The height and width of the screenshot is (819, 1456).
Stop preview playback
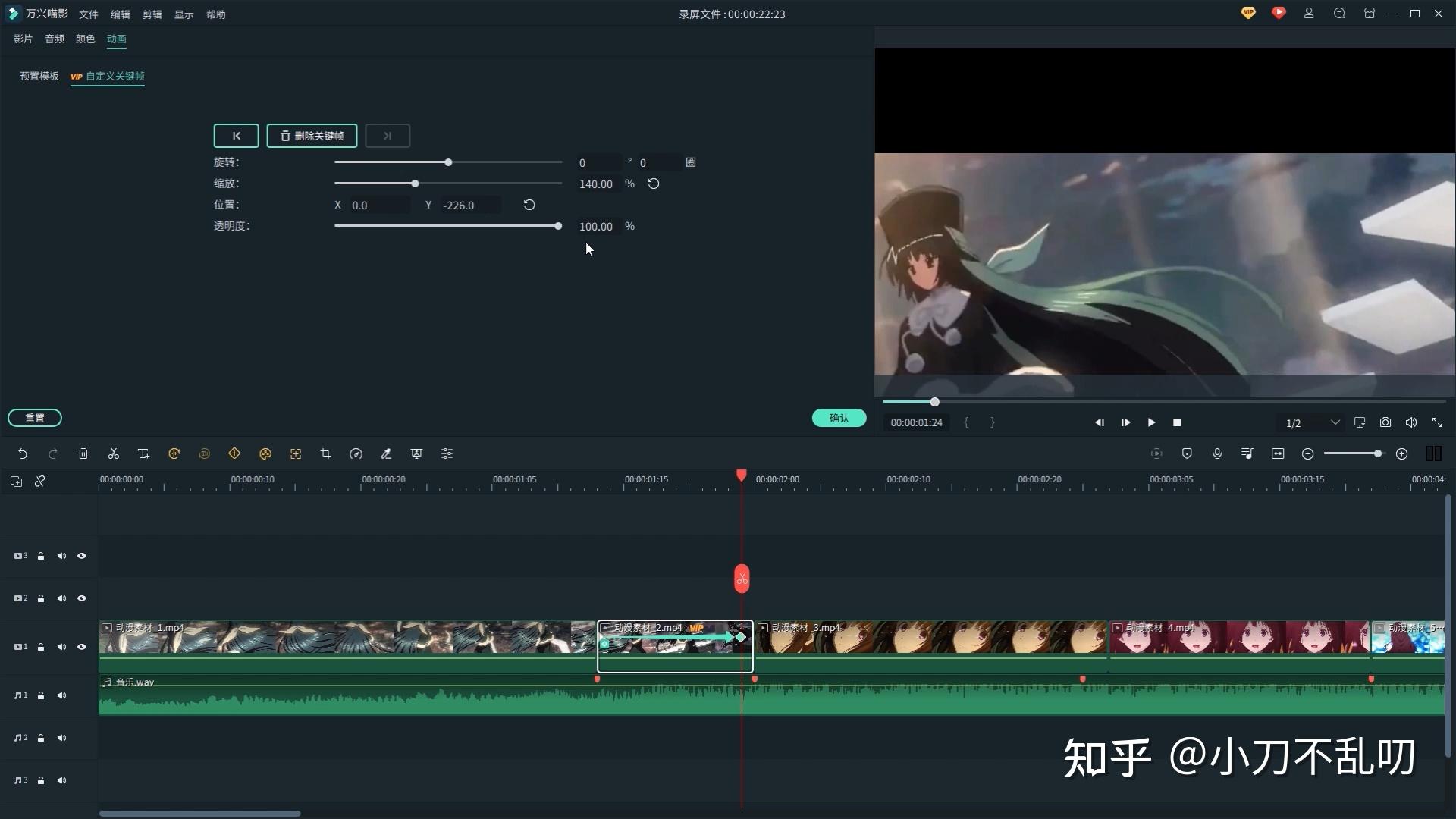pos(1177,422)
